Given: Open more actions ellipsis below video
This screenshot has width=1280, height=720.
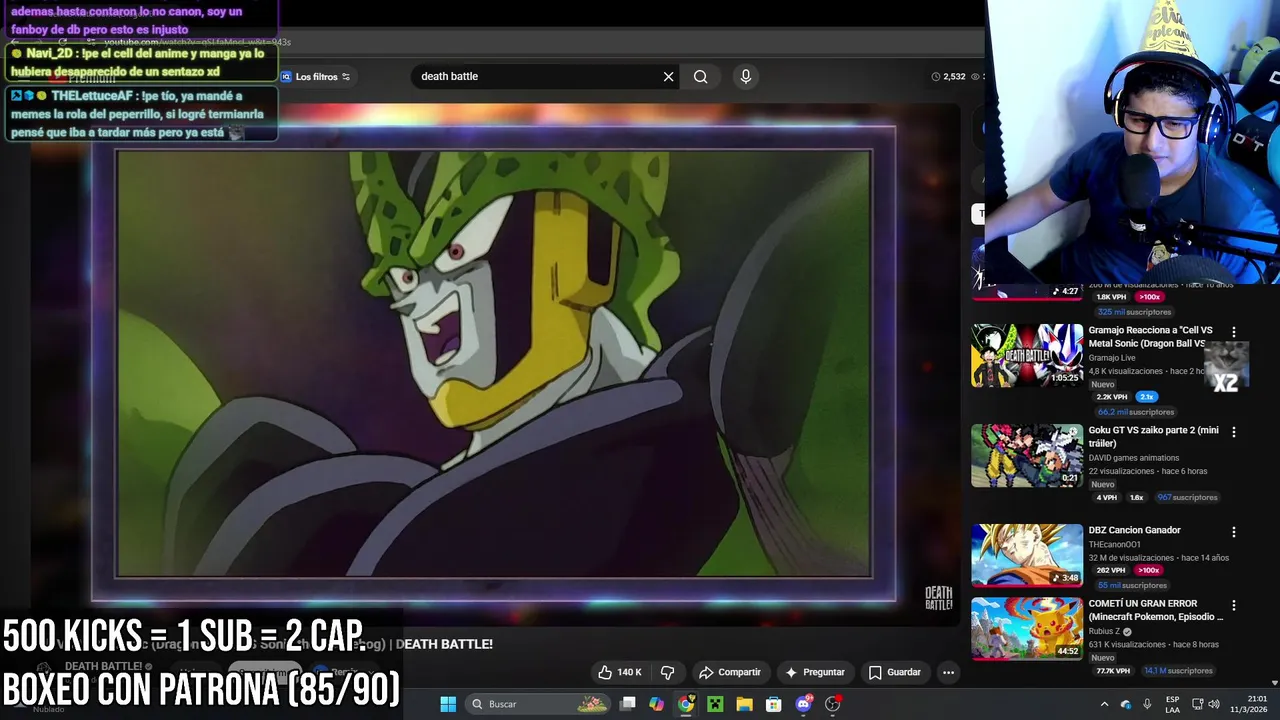Looking at the screenshot, I should tap(948, 672).
